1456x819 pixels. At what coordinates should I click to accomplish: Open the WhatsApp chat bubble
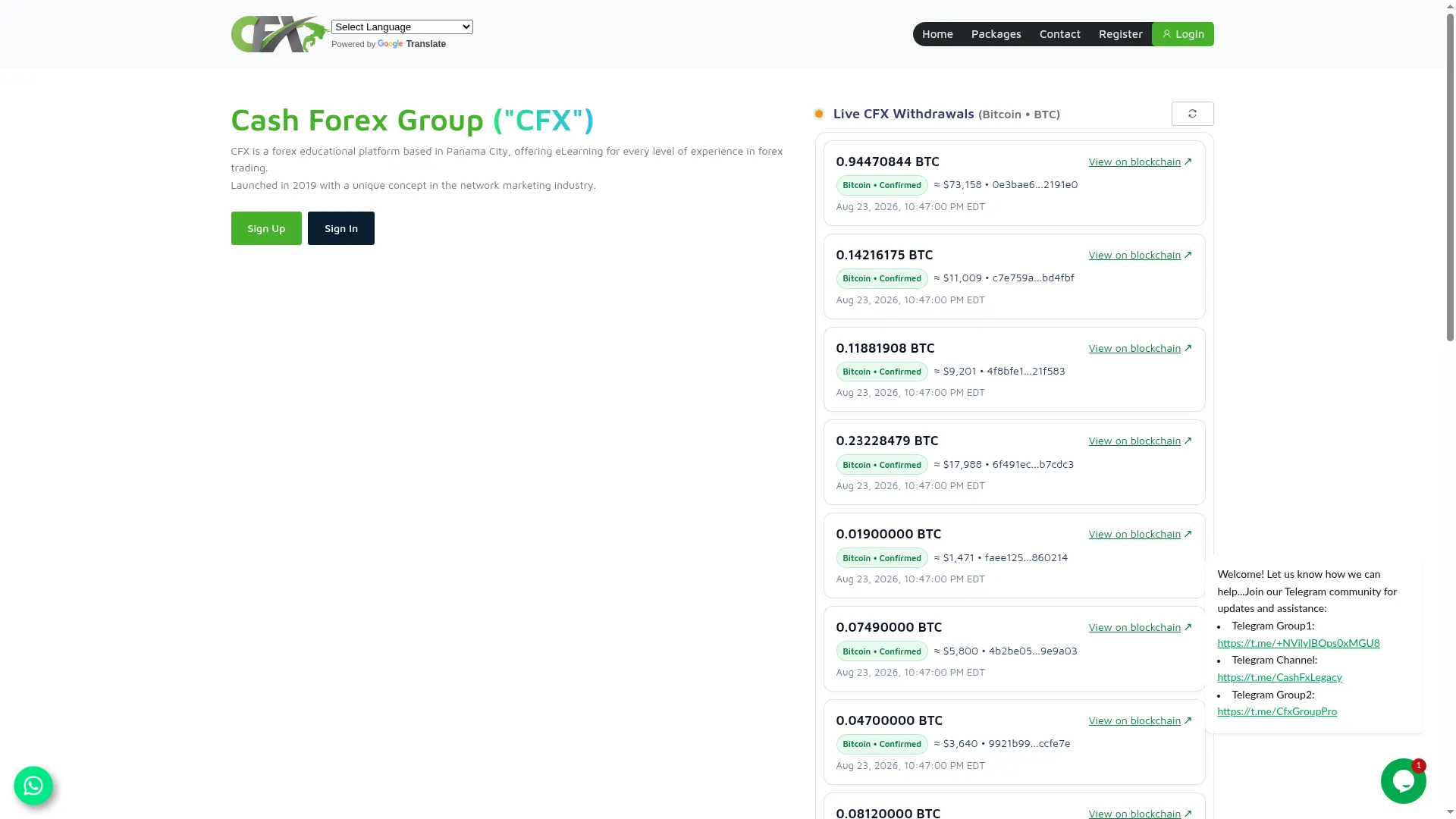tap(33, 786)
